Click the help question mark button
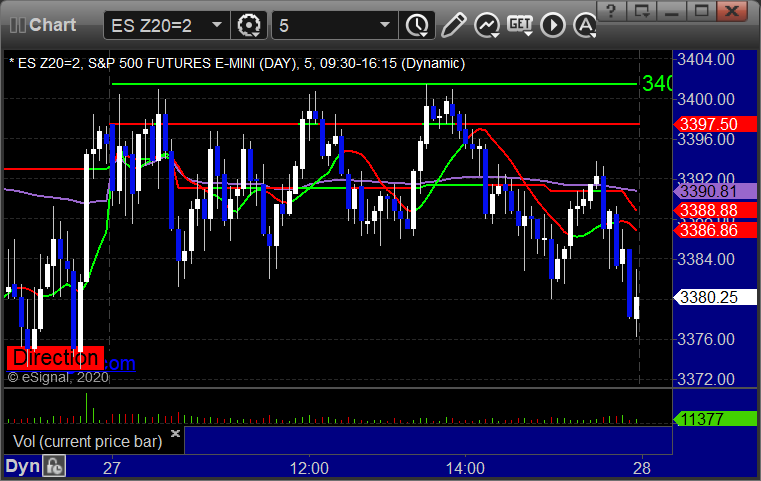Image resolution: width=761 pixels, height=481 pixels. pos(611,11)
